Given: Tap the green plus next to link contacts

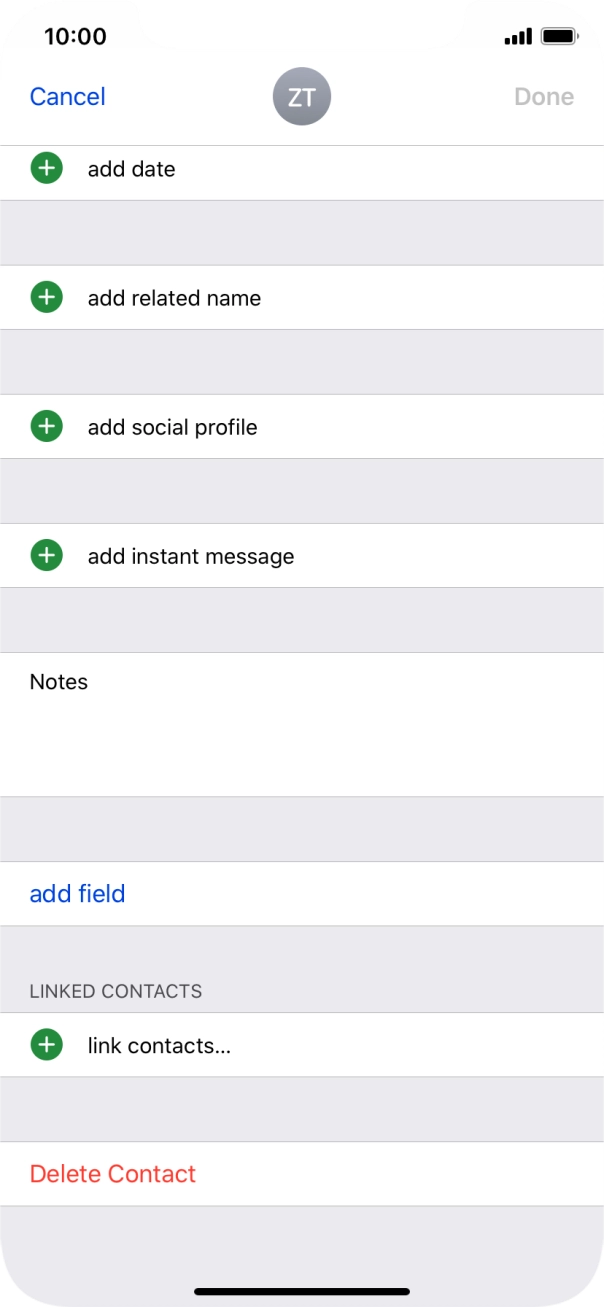Looking at the screenshot, I should [x=46, y=1044].
